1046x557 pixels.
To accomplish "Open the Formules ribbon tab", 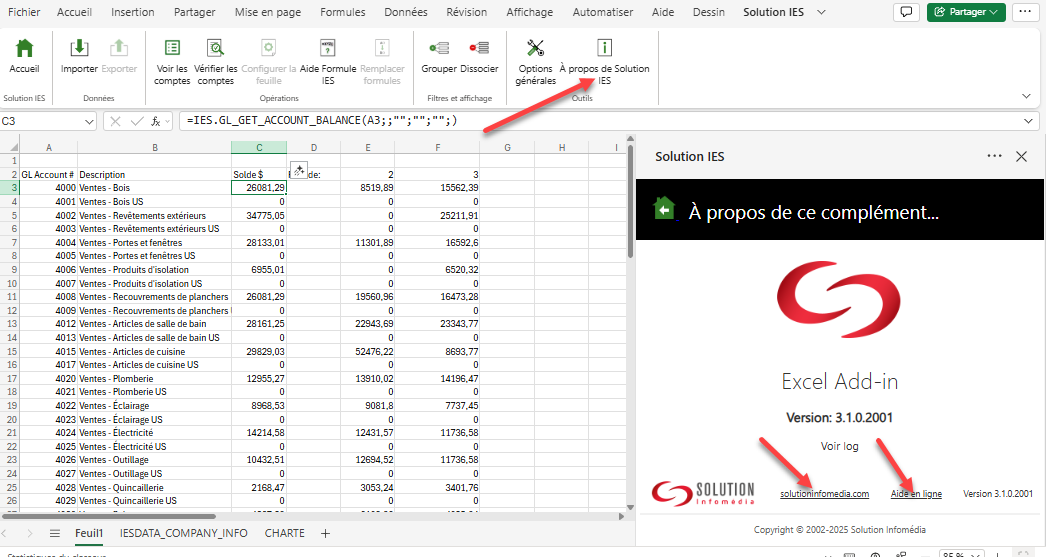I will pyautogui.click(x=342, y=12).
